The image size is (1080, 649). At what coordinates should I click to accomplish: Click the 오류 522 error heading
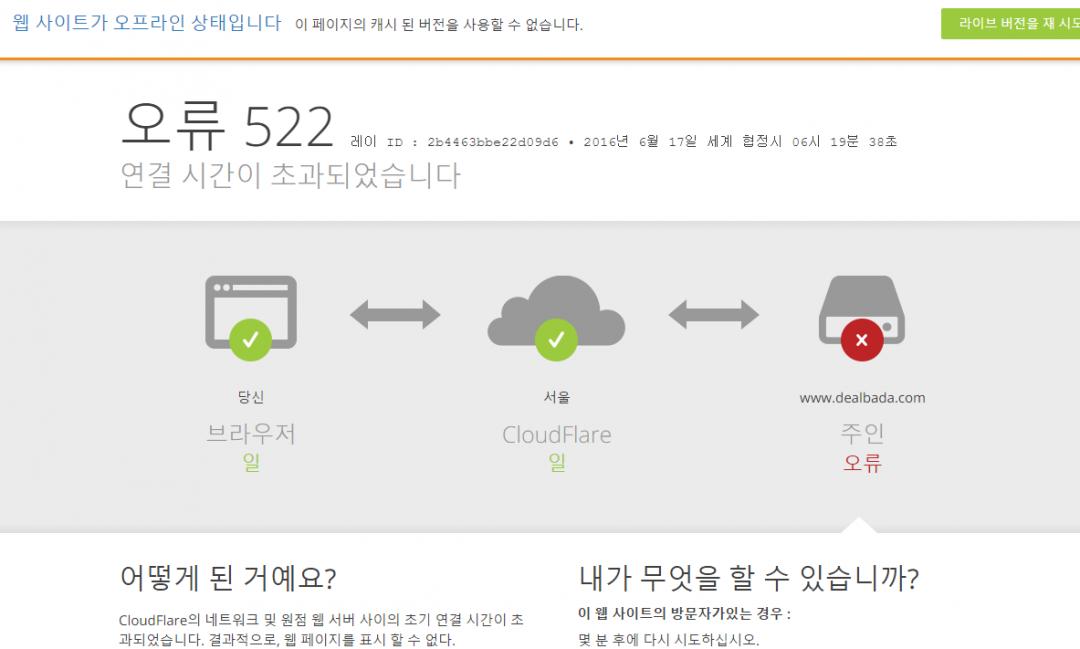coord(227,127)
